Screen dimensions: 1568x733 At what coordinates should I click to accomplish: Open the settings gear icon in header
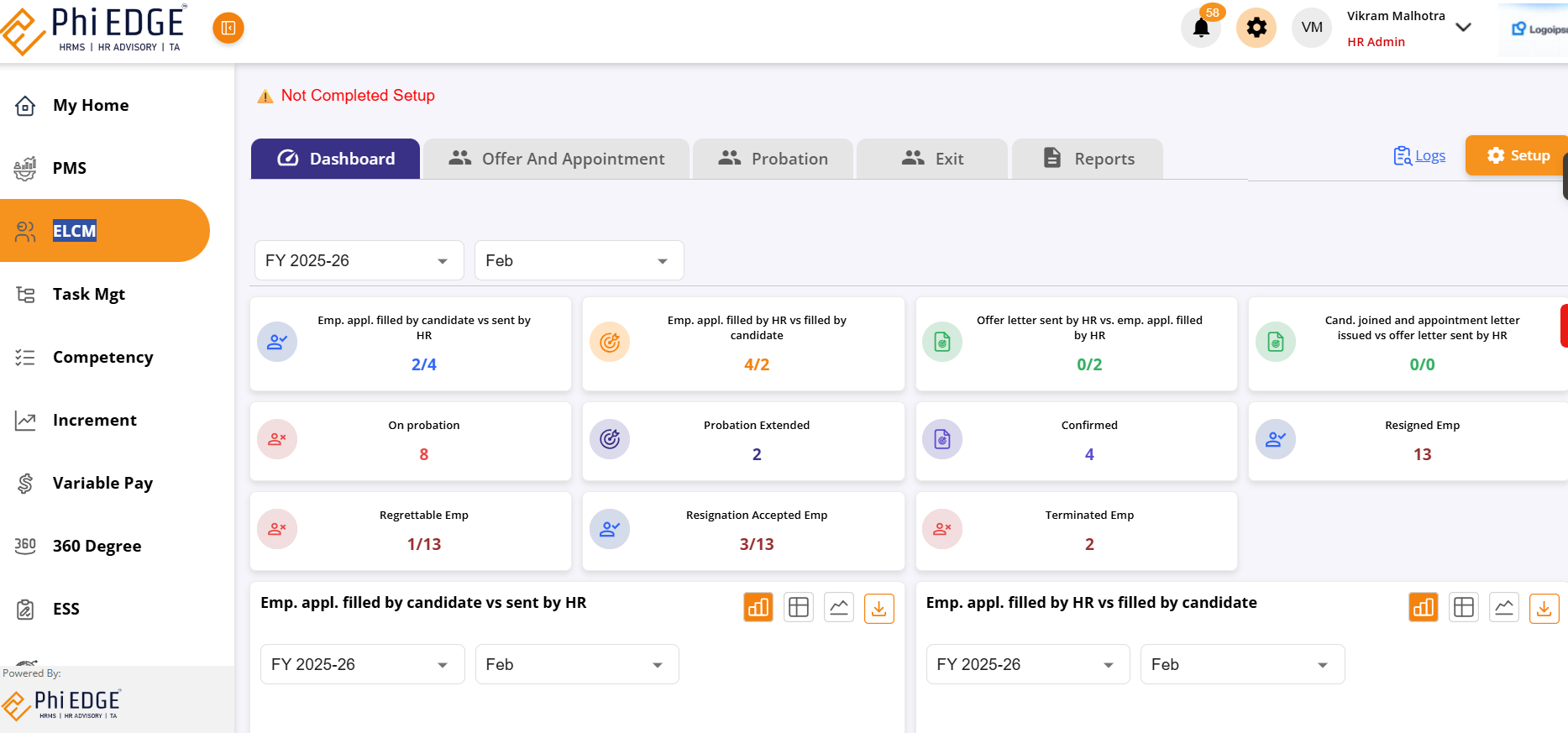point(1256,28)
